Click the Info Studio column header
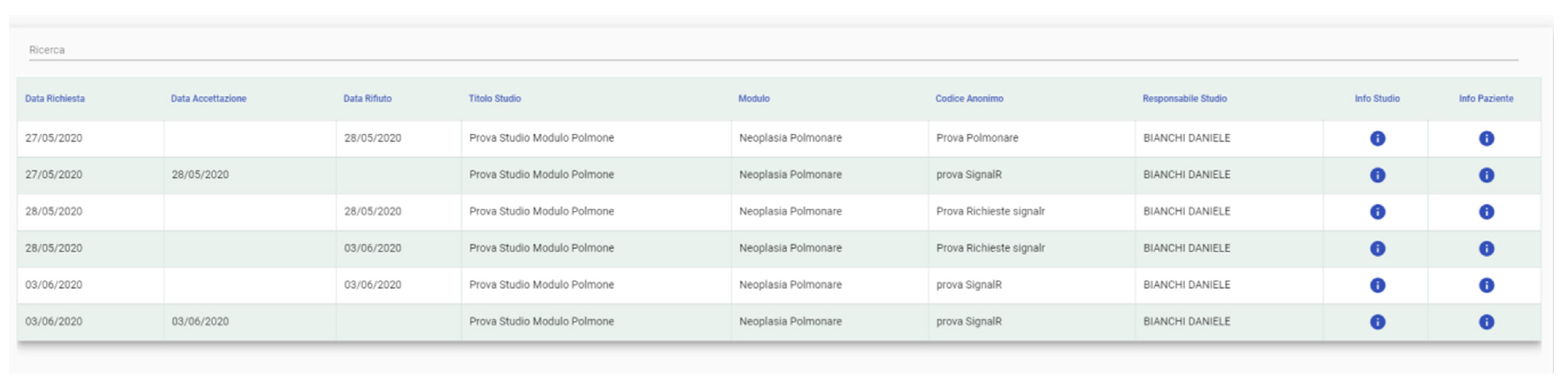Screen dimensions: 1568x383 pyautogui.click(x=1377, y=99)
